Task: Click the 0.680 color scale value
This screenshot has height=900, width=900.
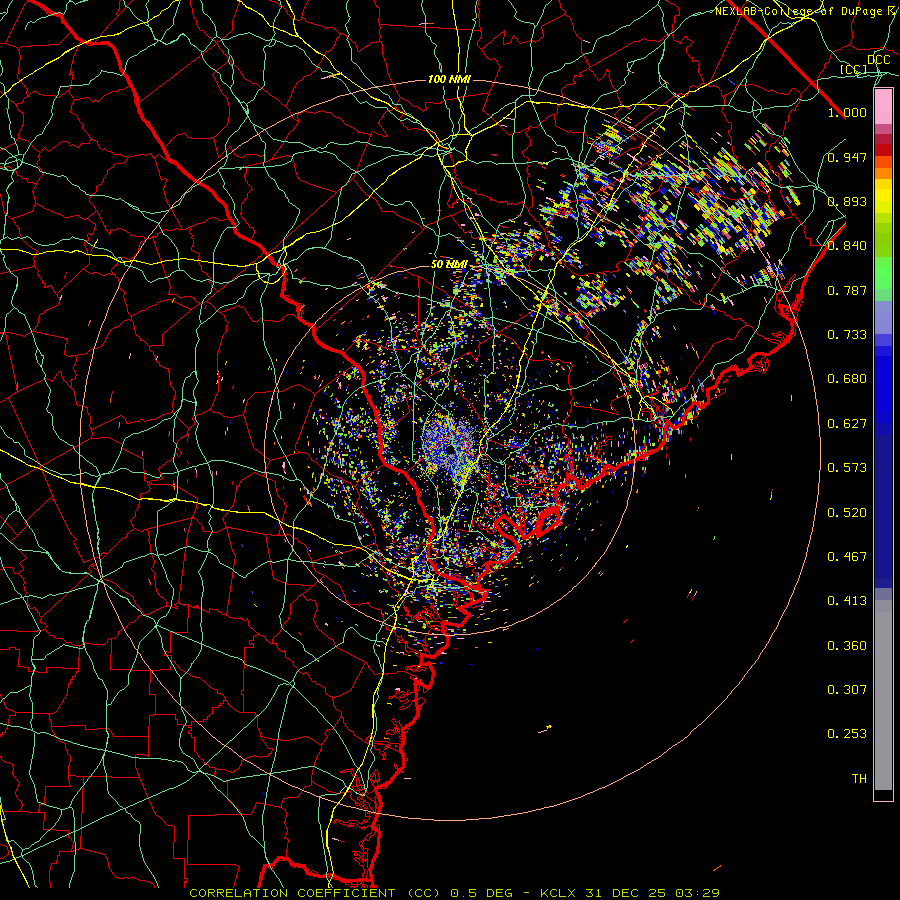Action: [847, 379]
